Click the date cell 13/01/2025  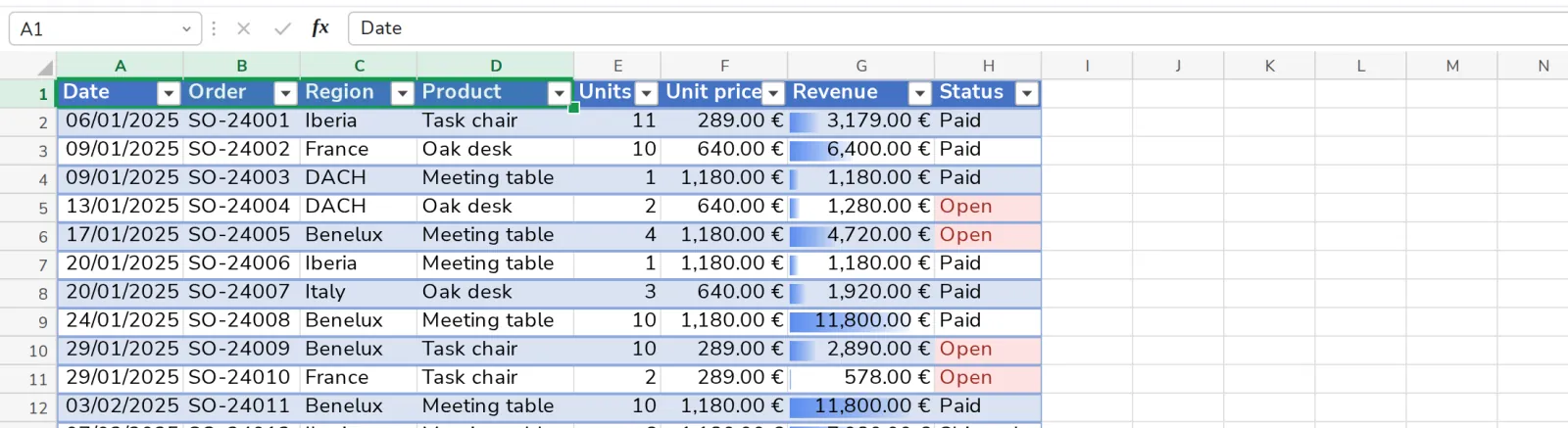(x=121, y=207)
